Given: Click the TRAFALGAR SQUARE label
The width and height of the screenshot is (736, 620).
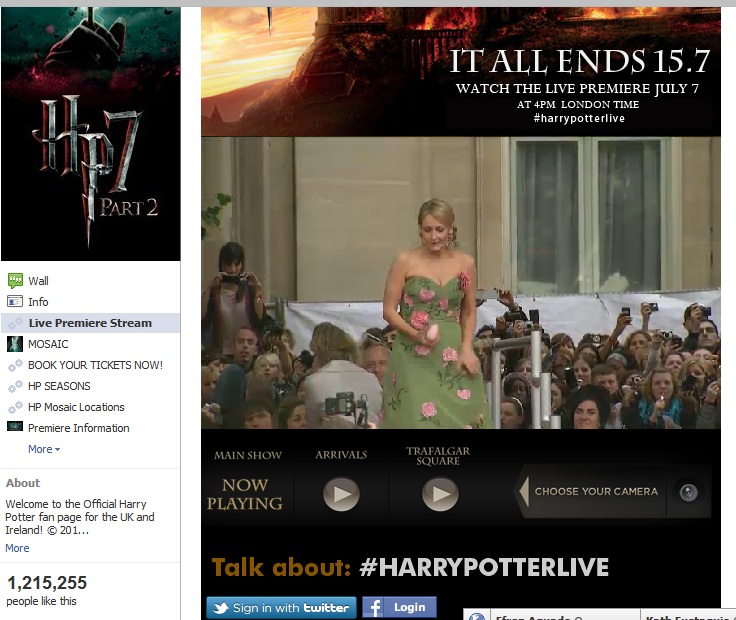Looking at the screenshot, I should 438,456.
